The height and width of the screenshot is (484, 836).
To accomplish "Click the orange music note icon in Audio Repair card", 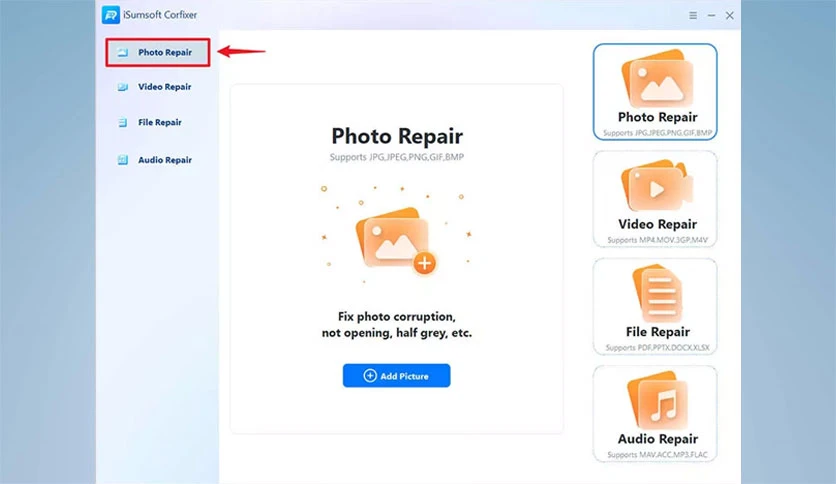I will click(x=657, y=401).
